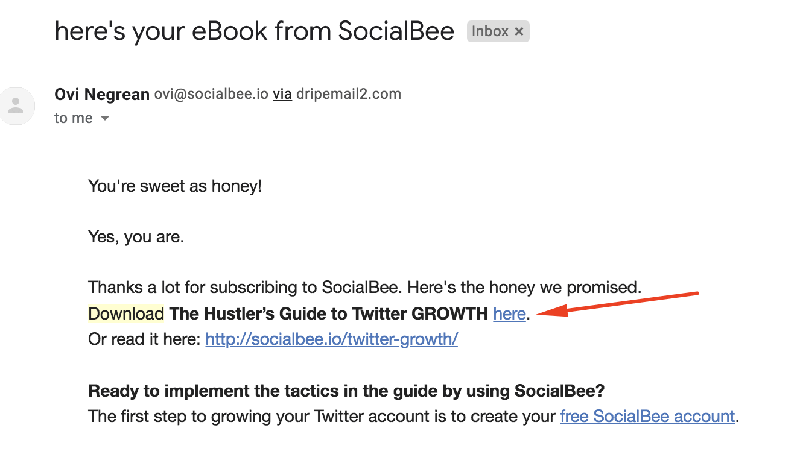Click the underlined "via" text
The image size is (800, 460).
282,94
